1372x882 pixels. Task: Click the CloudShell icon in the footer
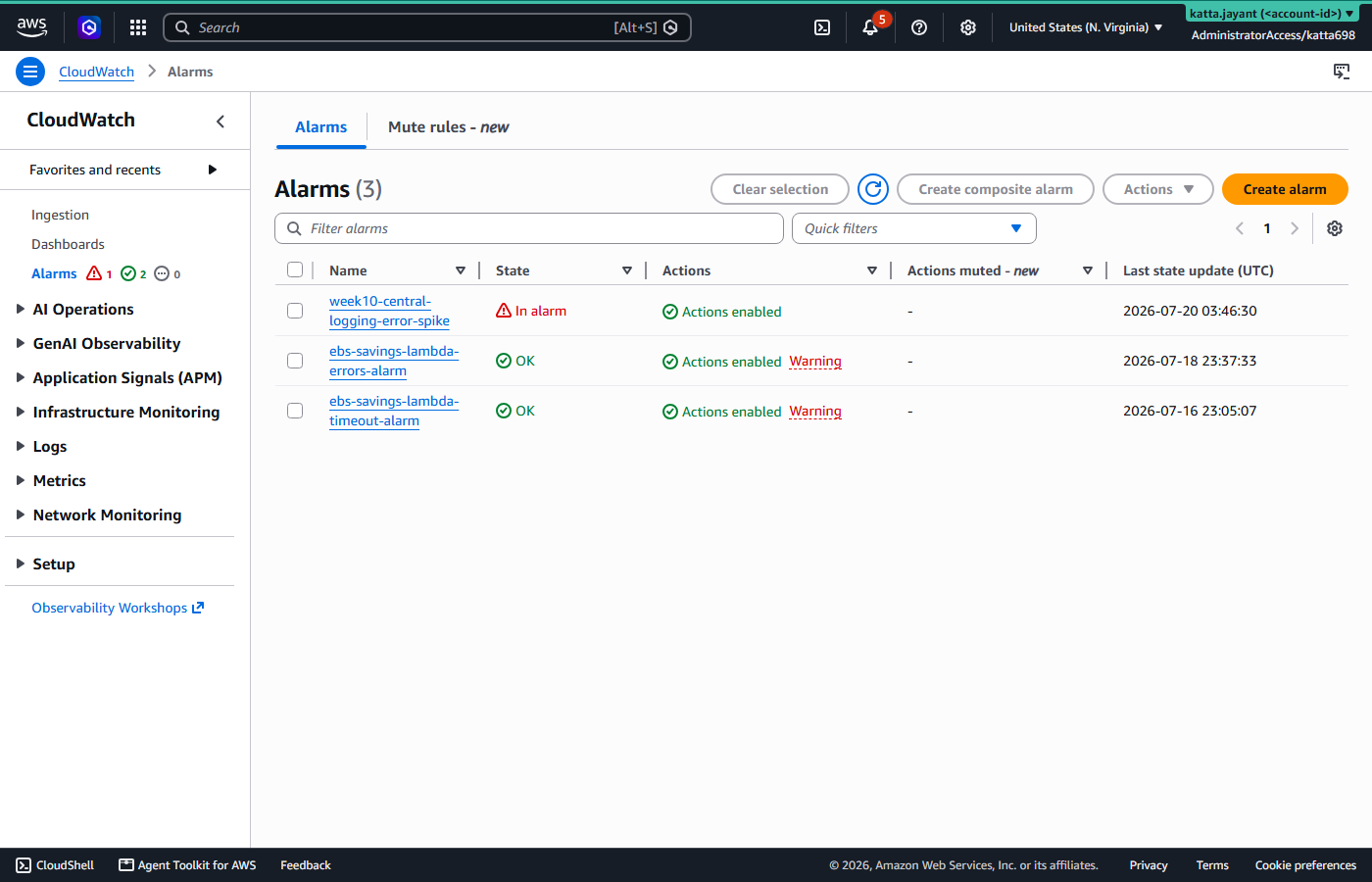point(24,865)
